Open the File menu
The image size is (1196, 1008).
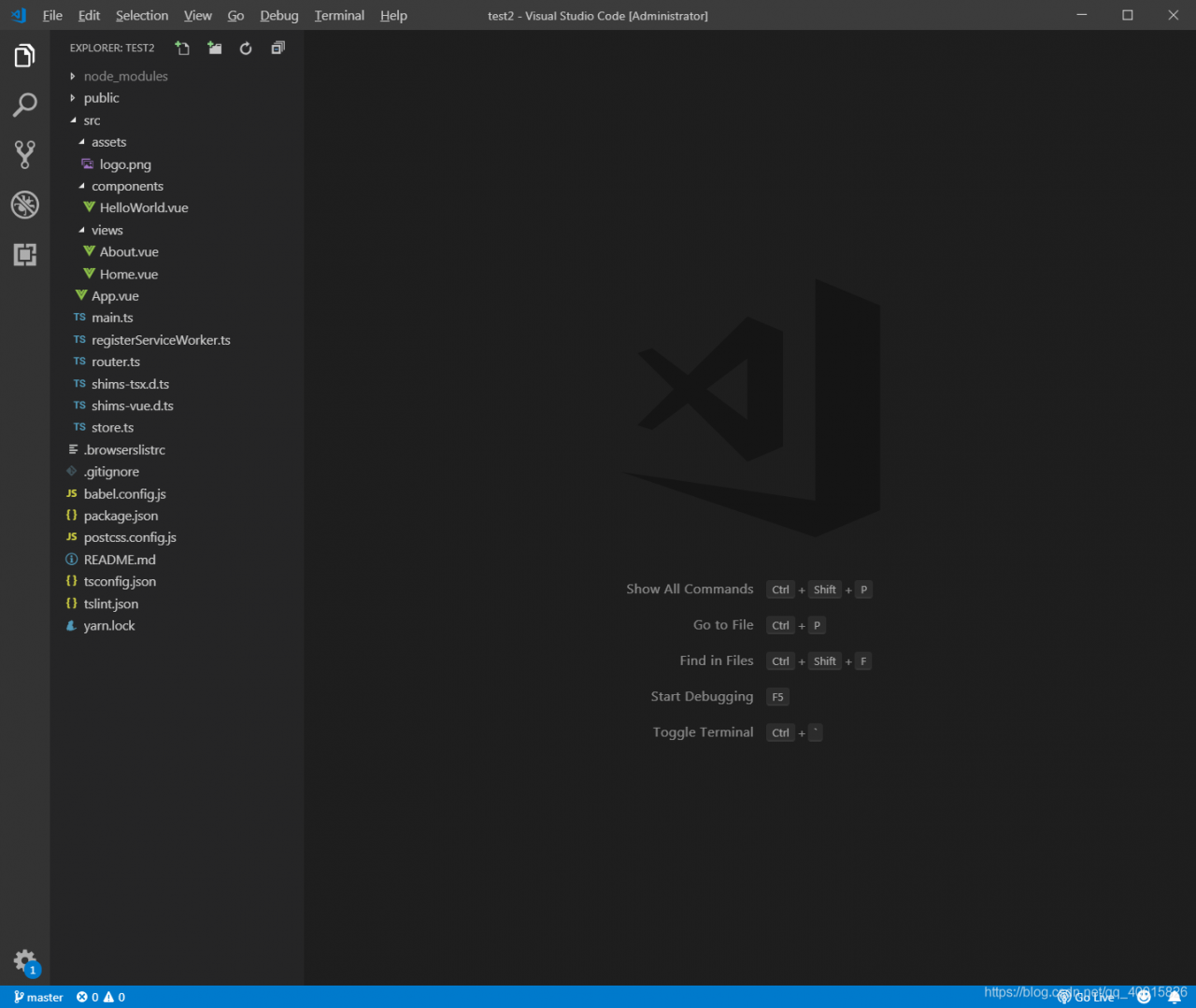coord(52,15)
